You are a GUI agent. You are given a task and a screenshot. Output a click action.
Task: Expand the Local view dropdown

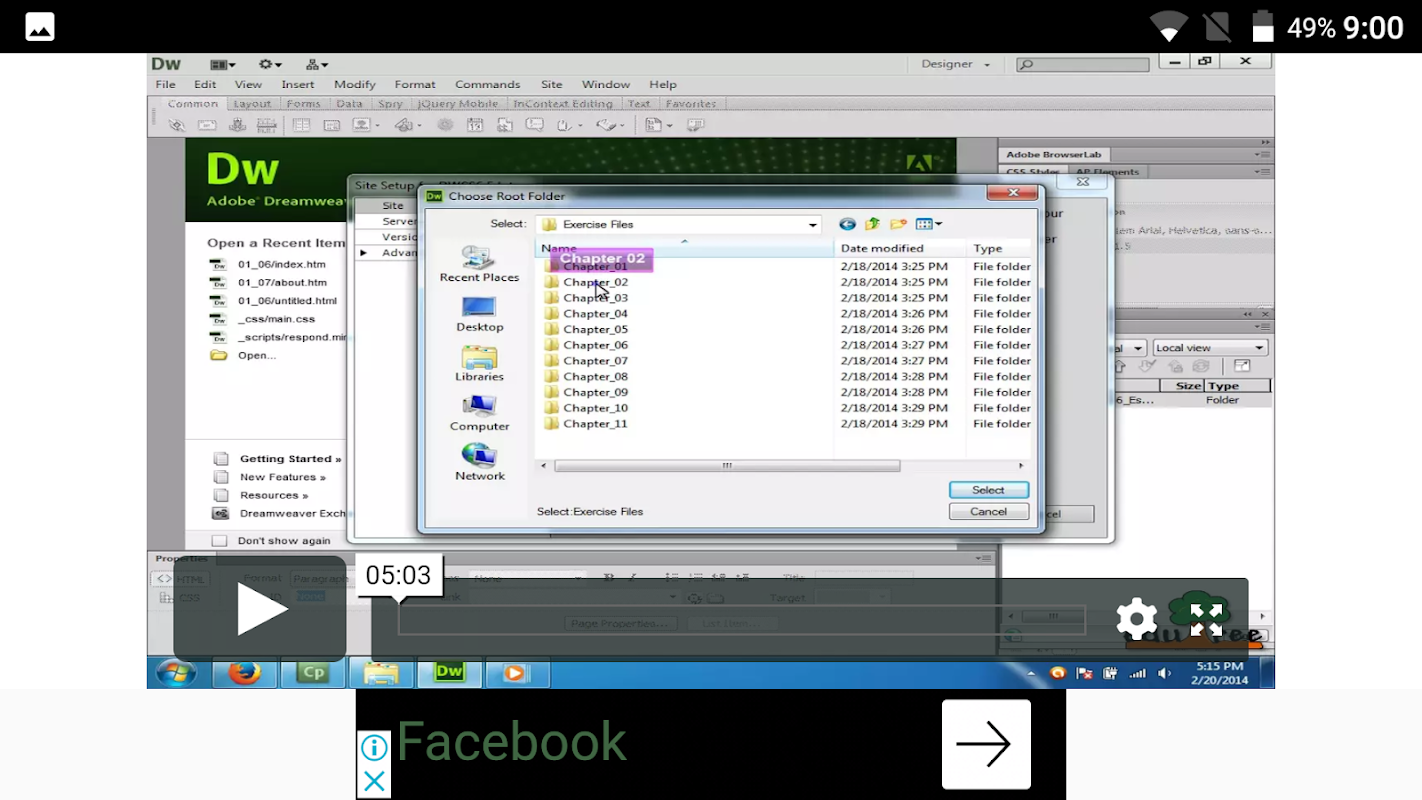(x=1210, y=348)
